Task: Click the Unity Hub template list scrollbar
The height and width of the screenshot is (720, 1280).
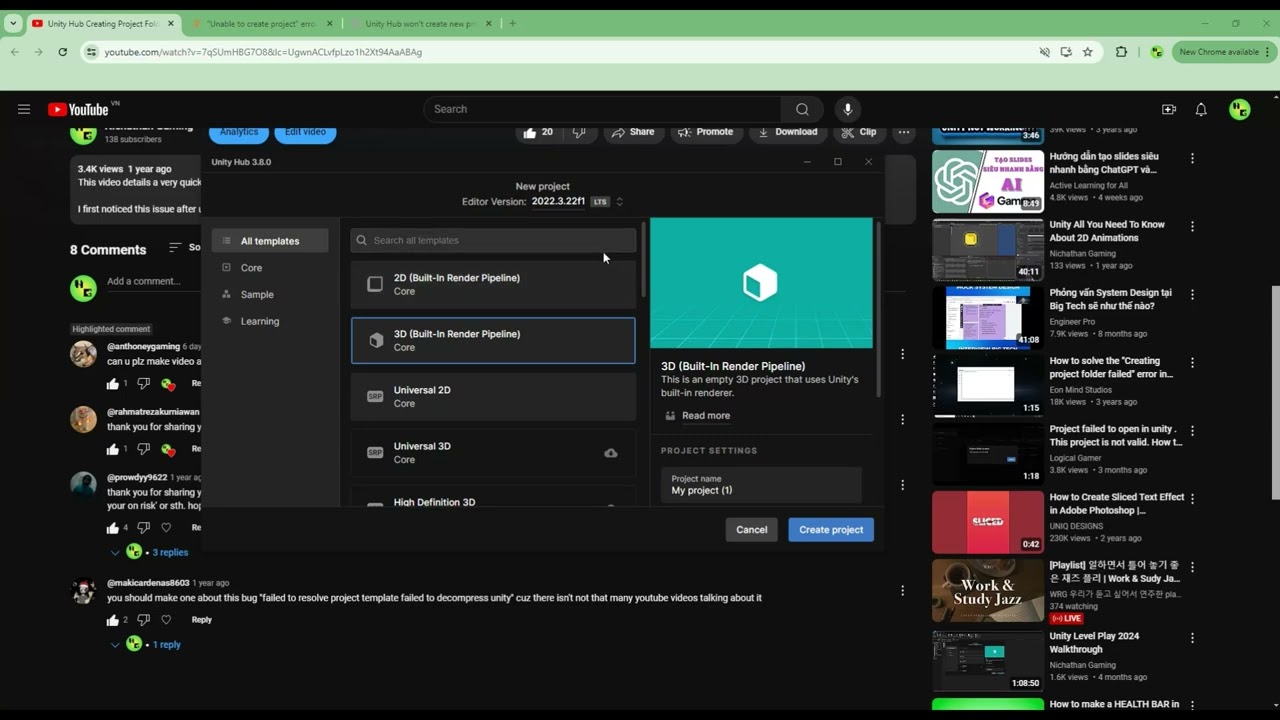Action: coord(643,260)
